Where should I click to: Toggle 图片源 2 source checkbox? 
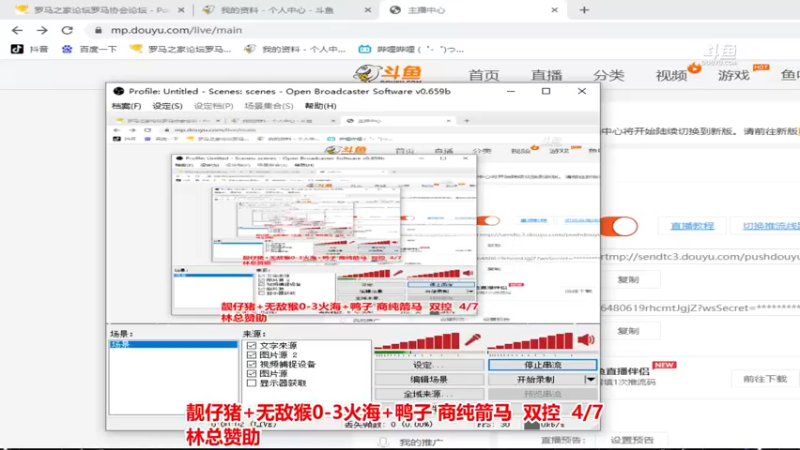coord(252,355)
